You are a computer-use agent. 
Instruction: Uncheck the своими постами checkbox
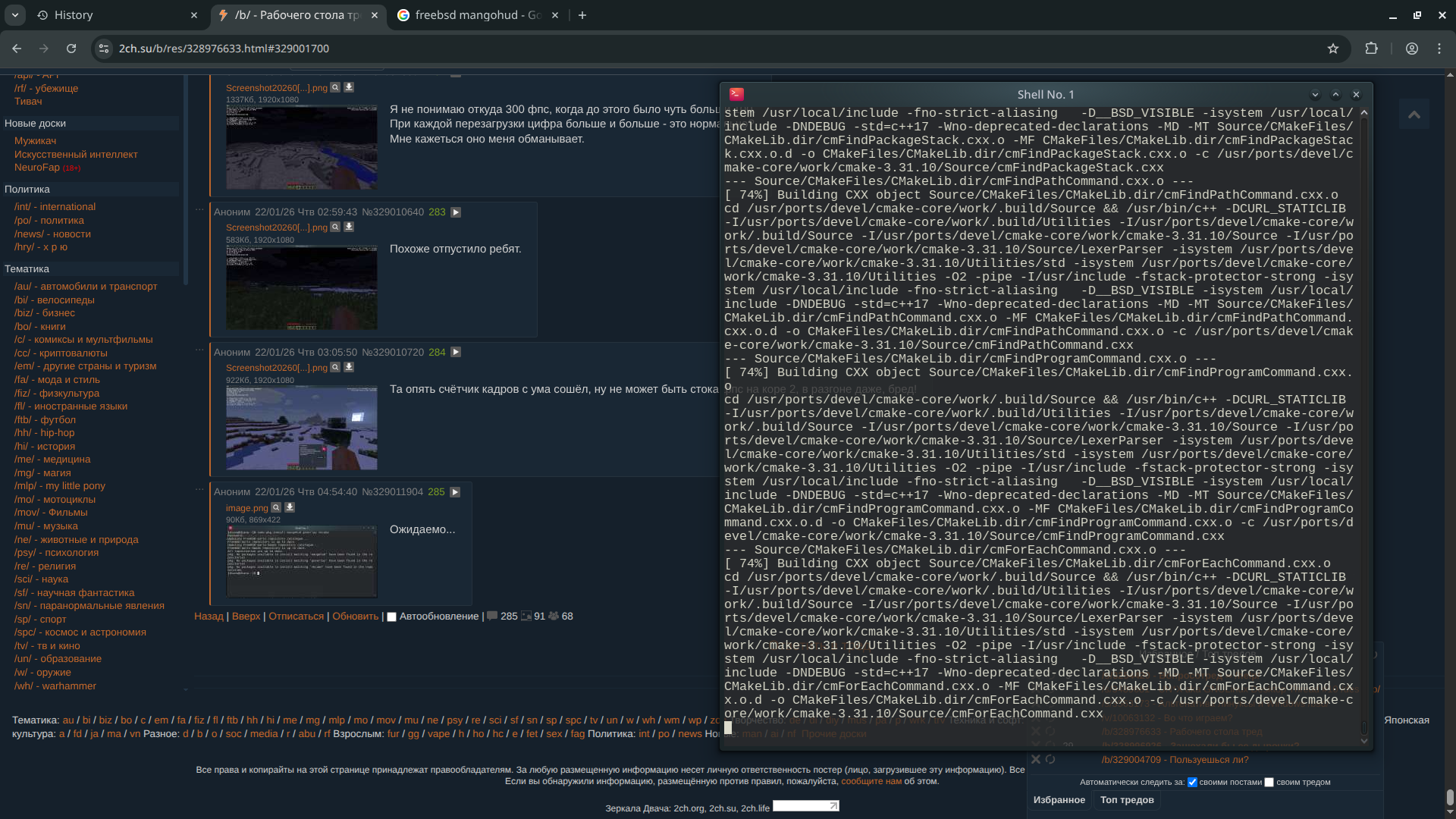(x=1192, y=782)
